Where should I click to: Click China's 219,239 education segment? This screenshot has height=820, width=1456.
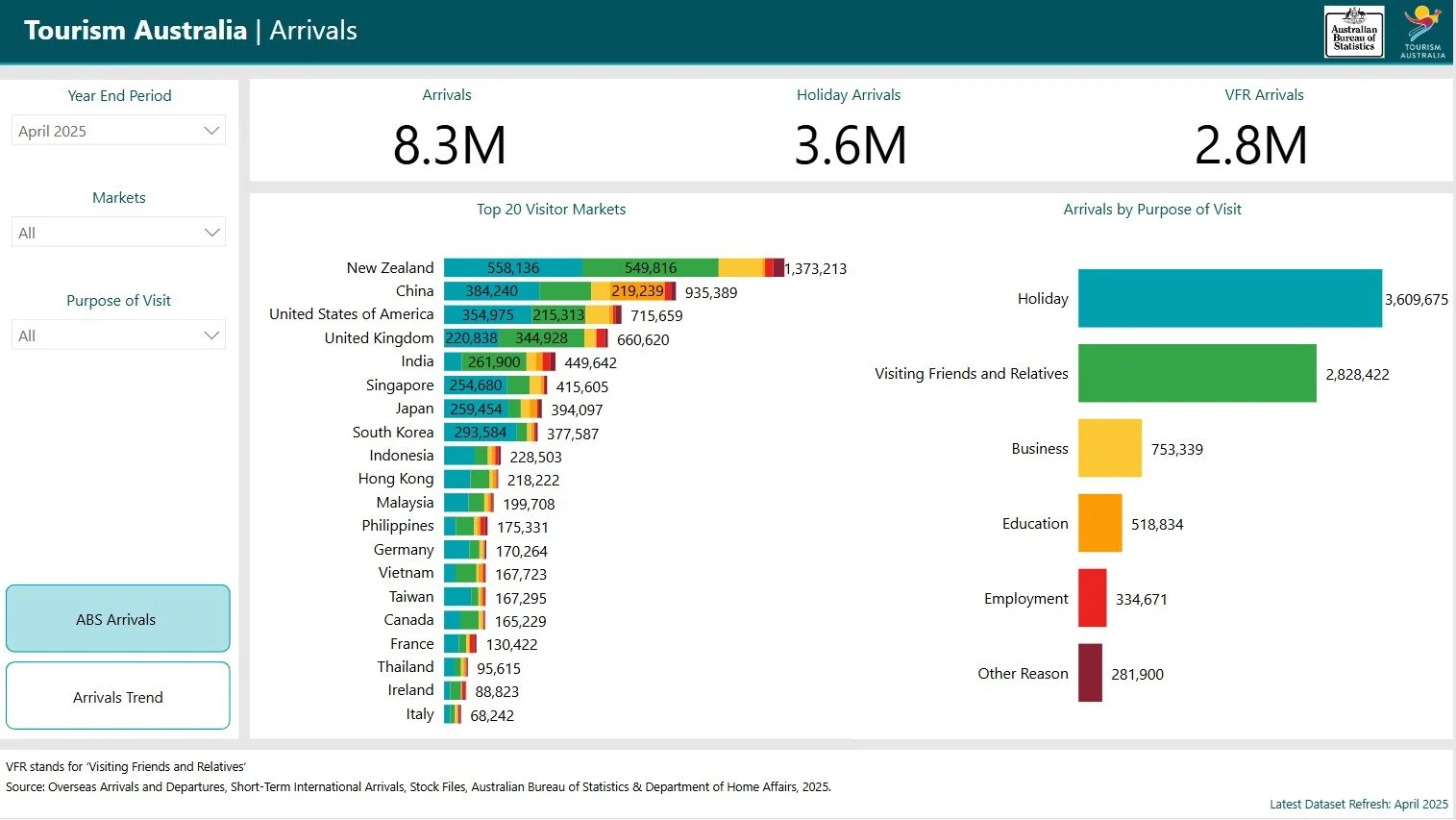637,291
